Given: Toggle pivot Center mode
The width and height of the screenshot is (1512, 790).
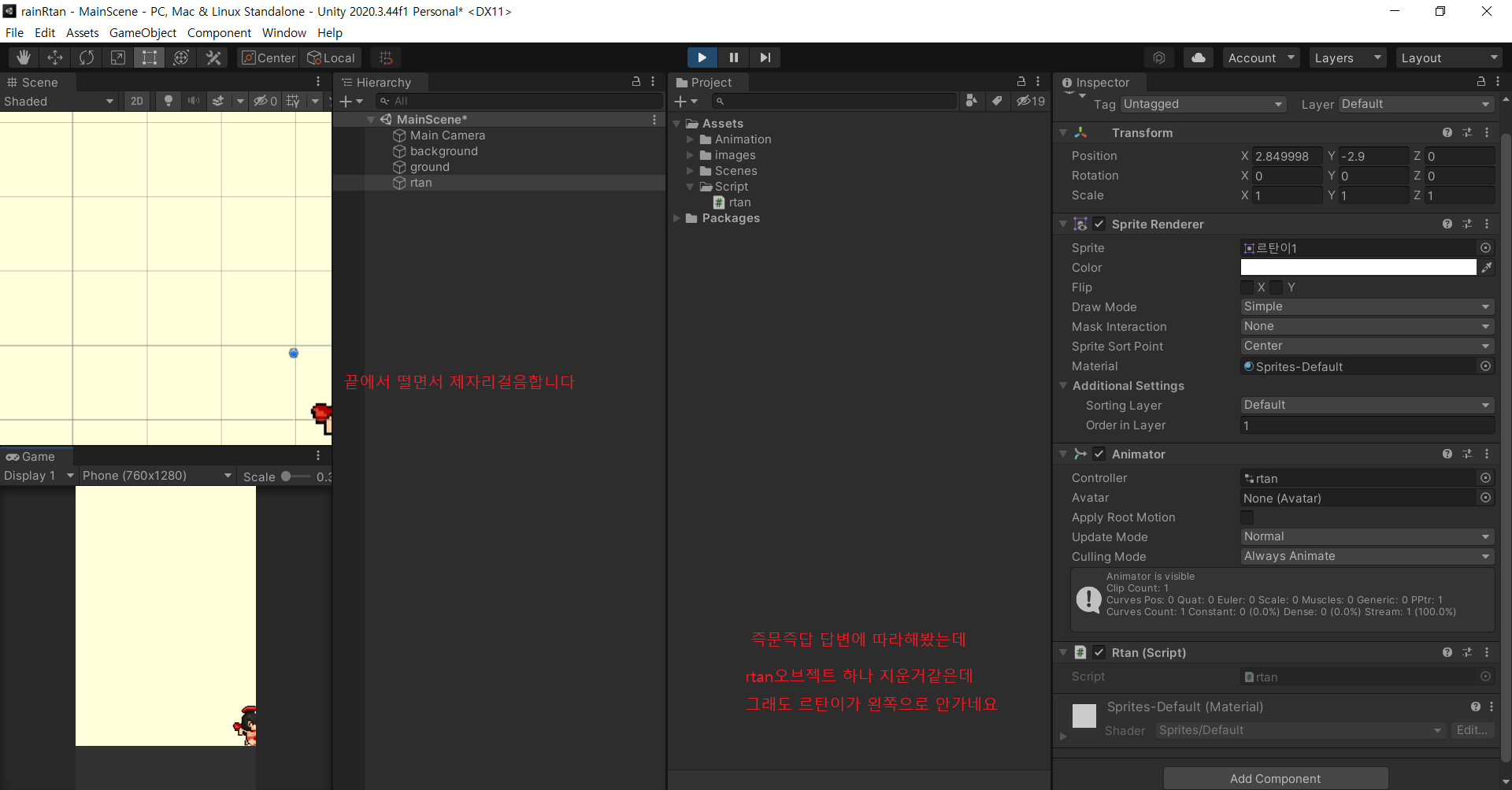Looking at the screenshot, I should (x=269, y=57).
